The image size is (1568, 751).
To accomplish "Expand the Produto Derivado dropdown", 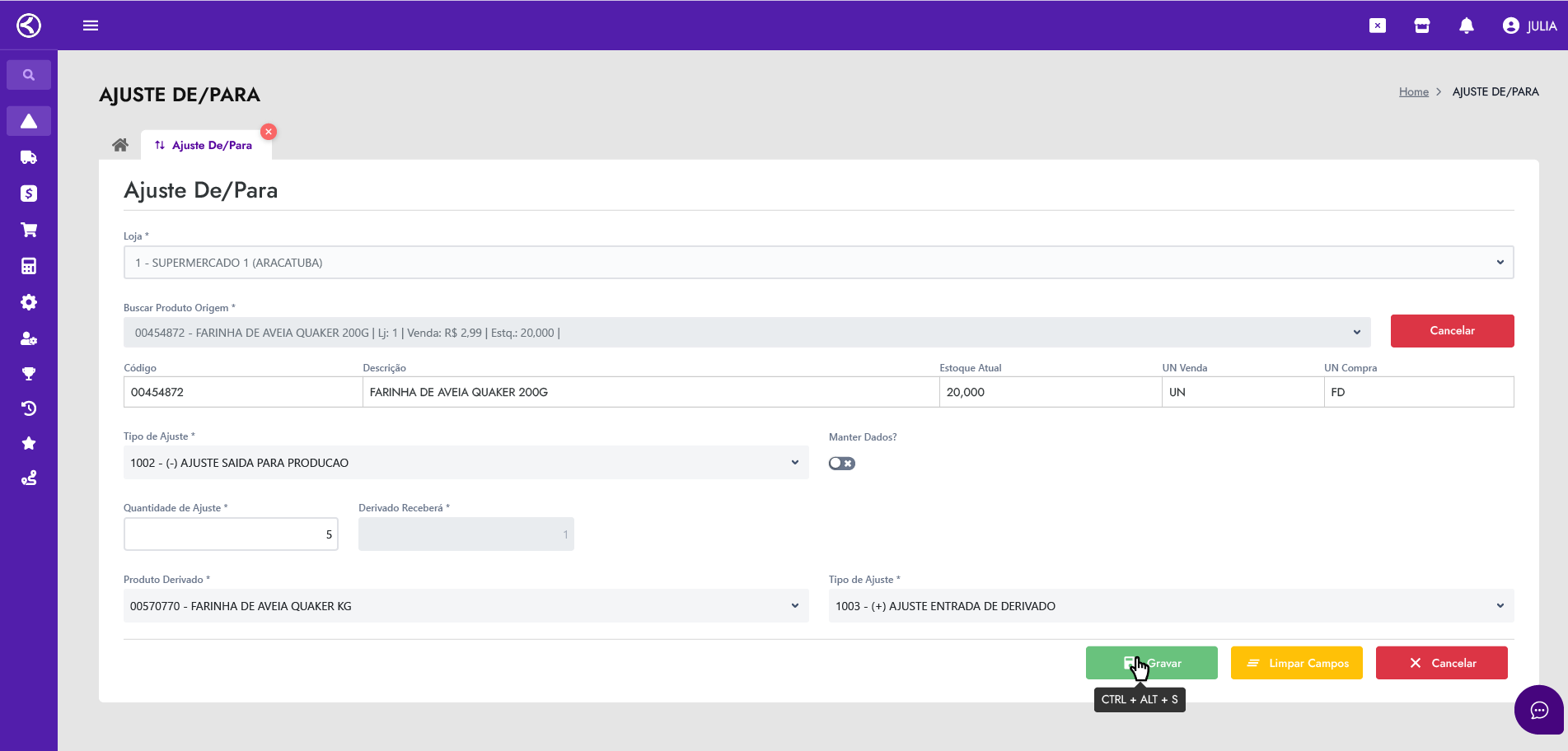I will pos(466,606).
